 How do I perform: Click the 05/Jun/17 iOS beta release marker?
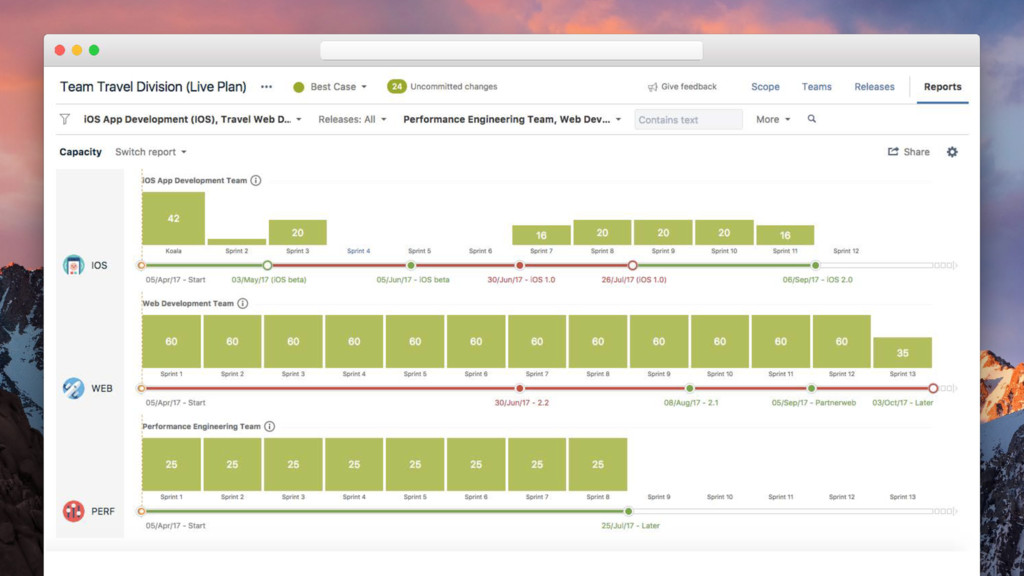(x=411, y=265)
